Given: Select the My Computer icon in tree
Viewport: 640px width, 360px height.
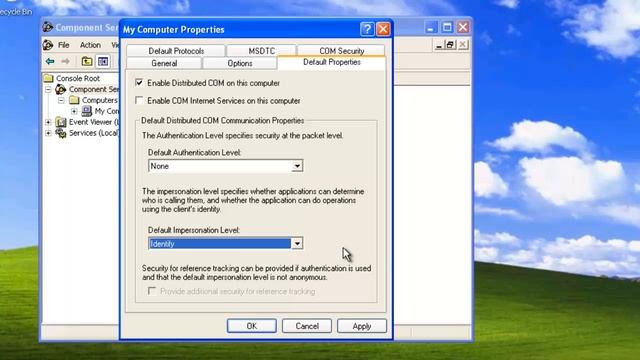Looking at the screenshot, I should 87,111.
